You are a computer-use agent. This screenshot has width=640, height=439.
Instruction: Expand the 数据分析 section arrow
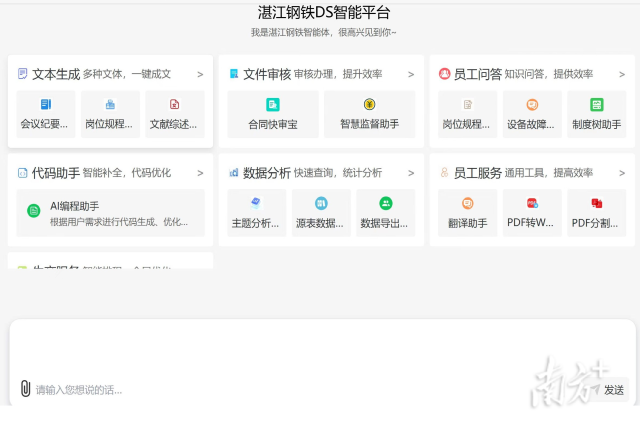click(411, 173)
